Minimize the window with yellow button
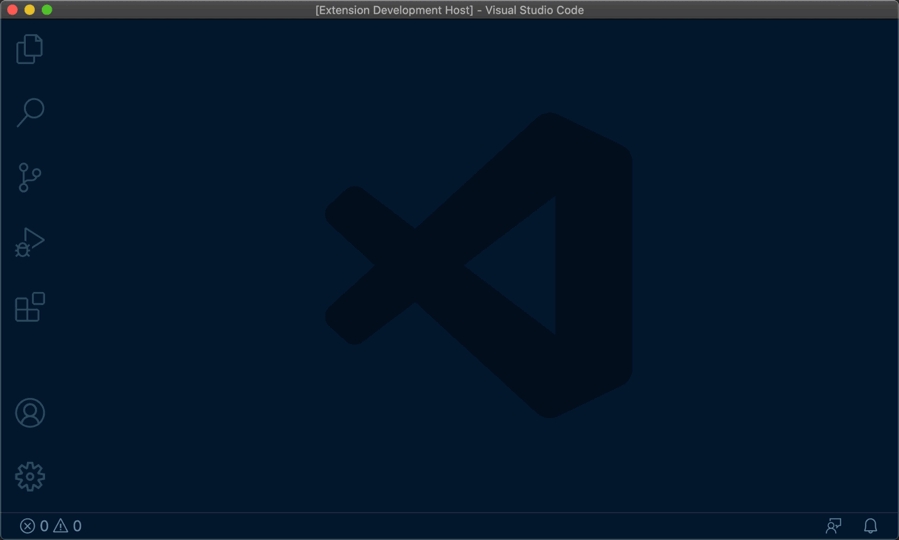 coord(30,10)
